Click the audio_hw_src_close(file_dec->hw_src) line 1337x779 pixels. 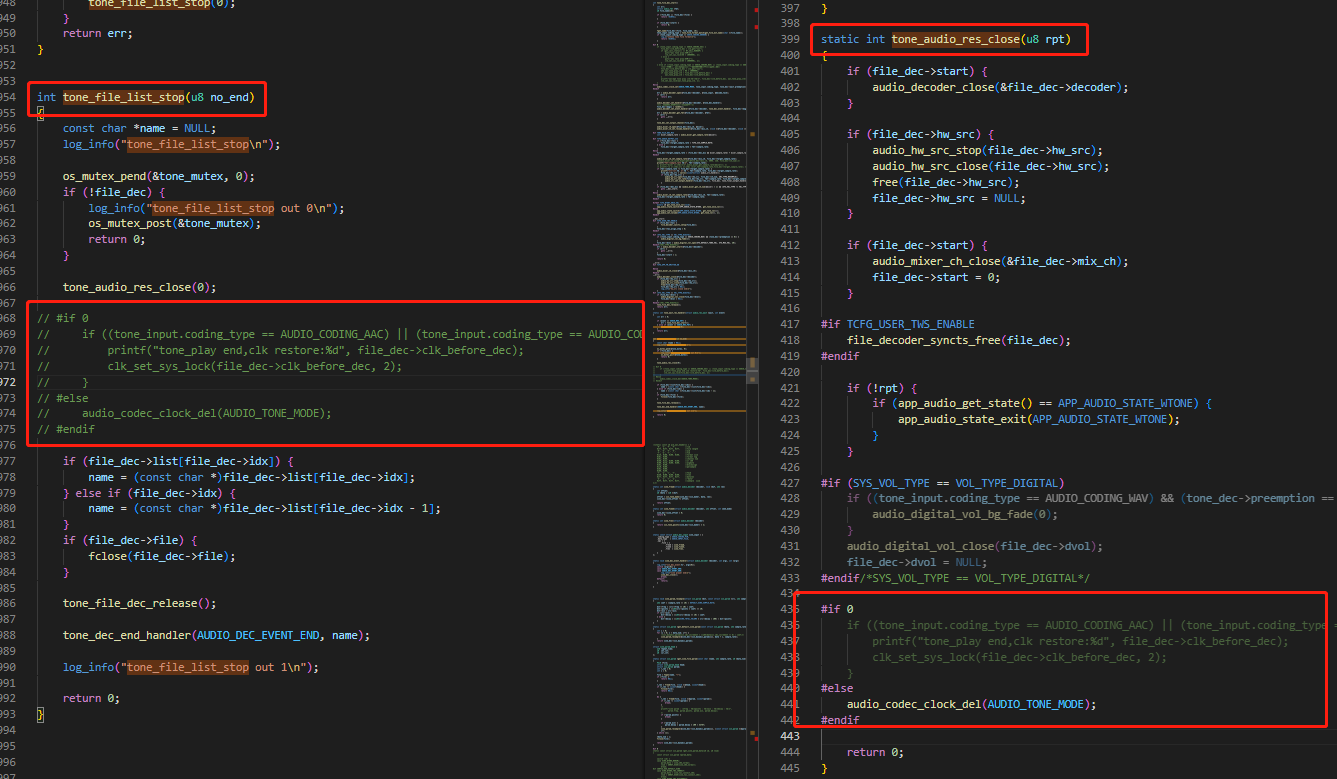[990, 166]
